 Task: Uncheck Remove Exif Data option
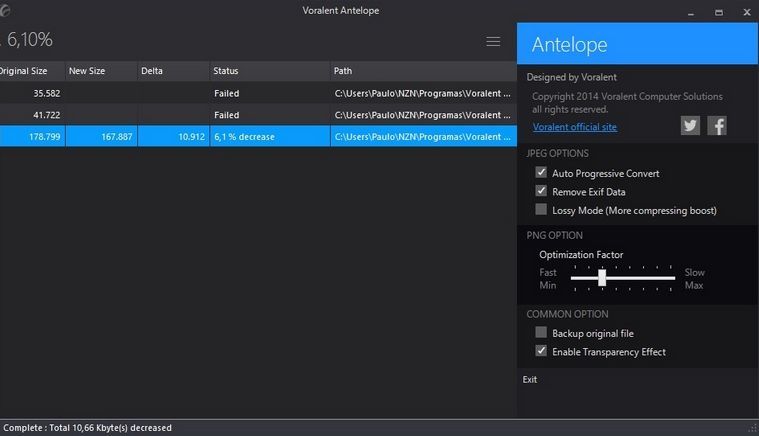(541, 191)
